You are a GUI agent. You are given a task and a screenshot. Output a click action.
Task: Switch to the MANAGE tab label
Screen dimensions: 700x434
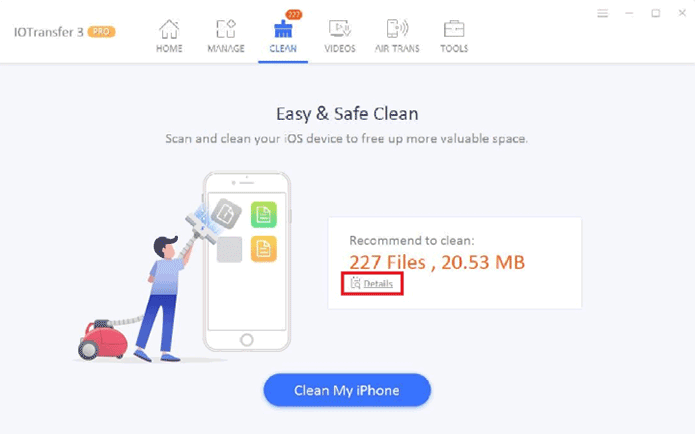click(x=226, y=49)
